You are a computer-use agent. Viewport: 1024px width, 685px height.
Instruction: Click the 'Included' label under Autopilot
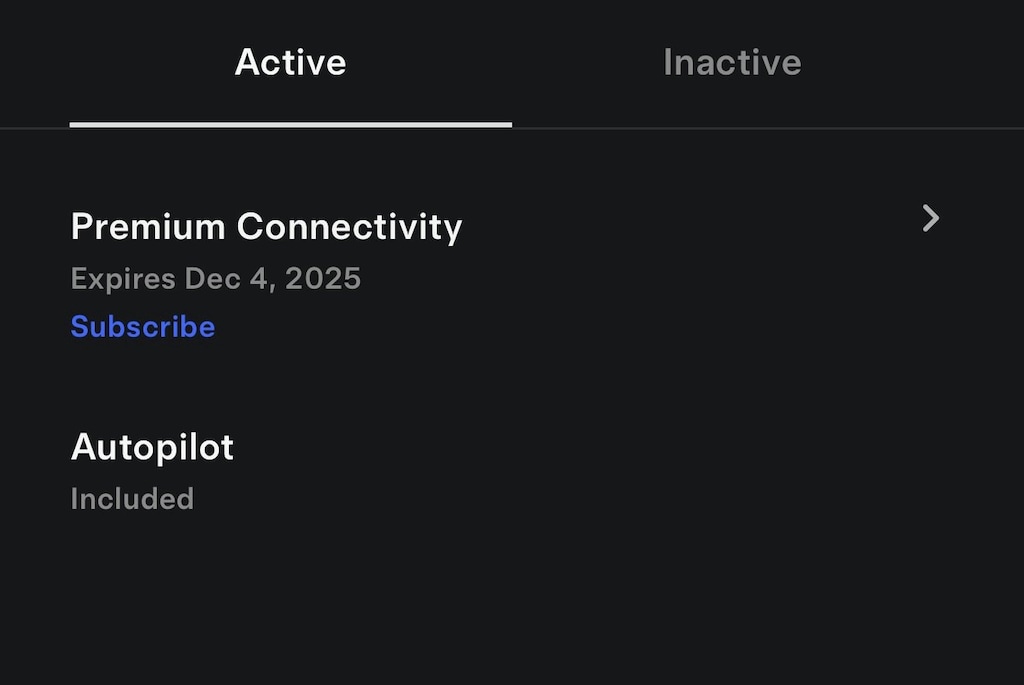(132, 498)
